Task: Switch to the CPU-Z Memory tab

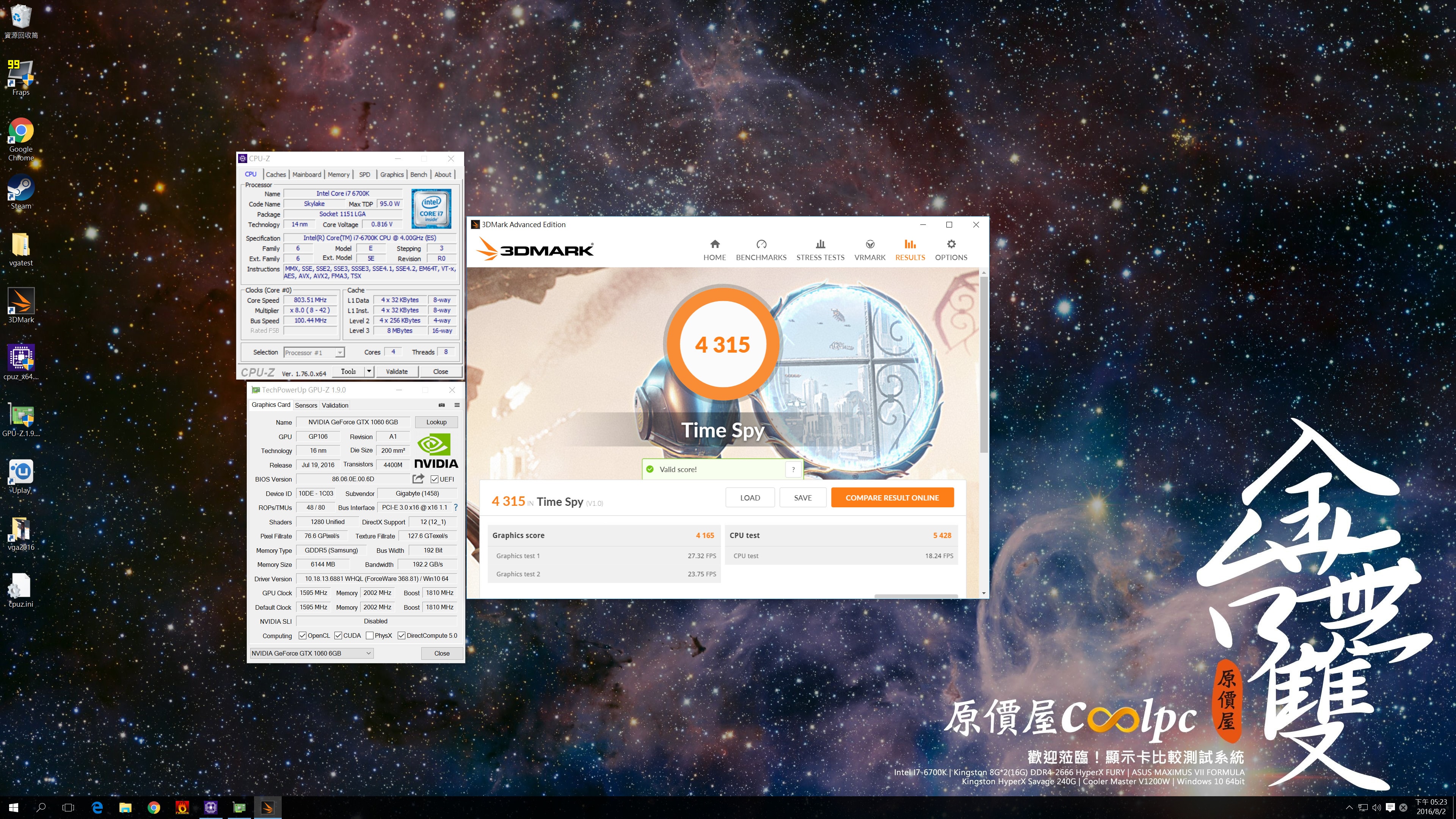Action: pyautogui.click(x=338, y=175)
